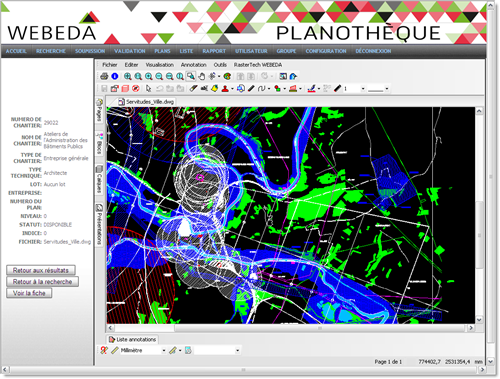Click the Voir la fiche button
The height and width of the screenshot is (379, 500).
pyautogui.click(x=29, y=293)
